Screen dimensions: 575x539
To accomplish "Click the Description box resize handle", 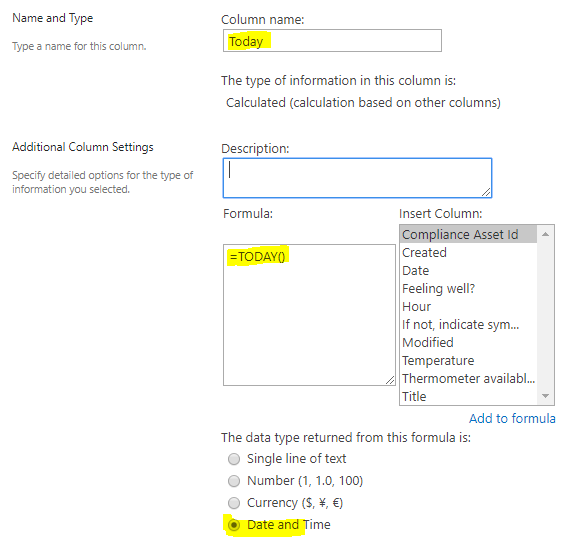I will tap(486, 192).
